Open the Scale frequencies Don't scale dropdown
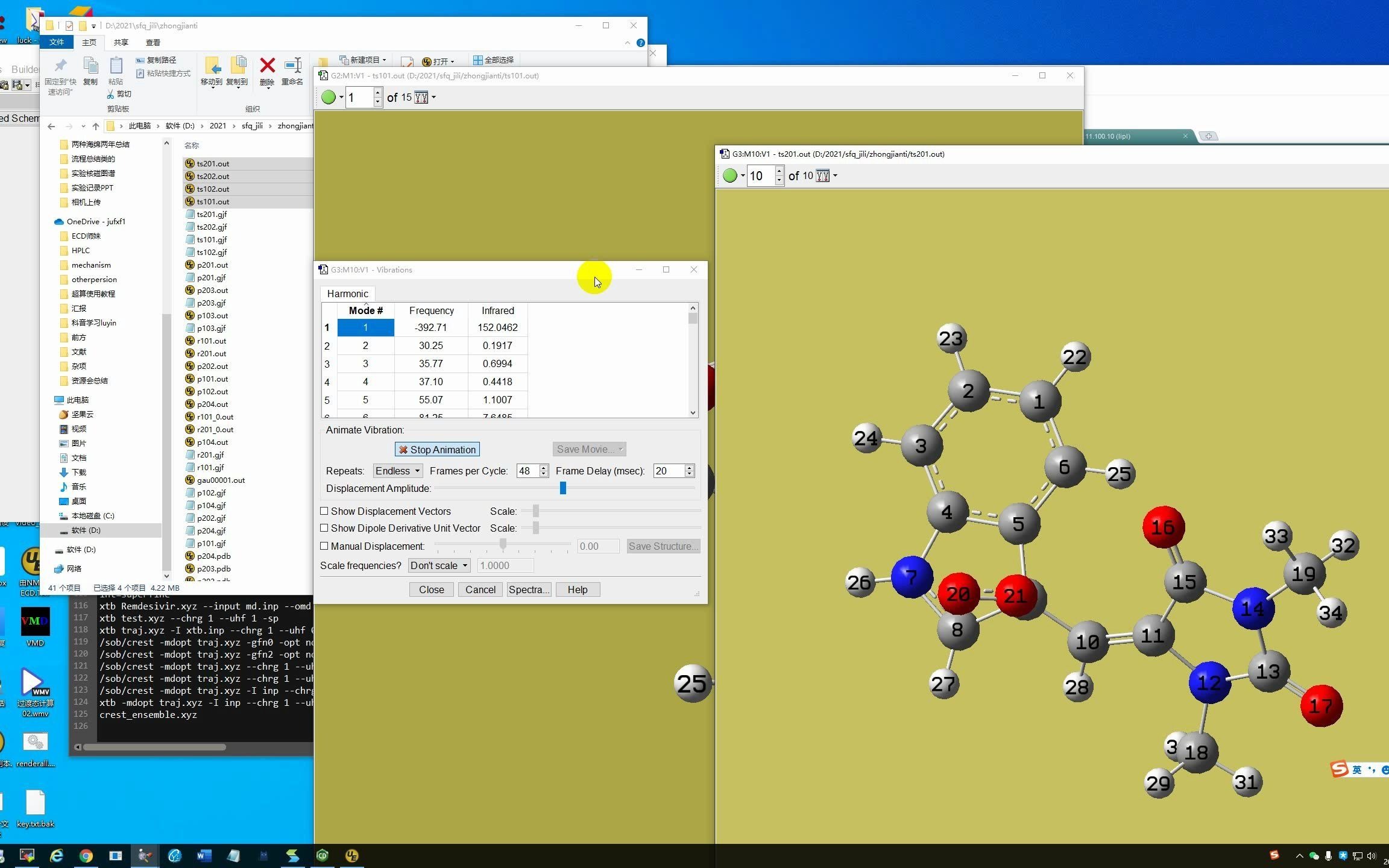The width and height of the screenshot is (1389, 868). (x=439, y=565)
